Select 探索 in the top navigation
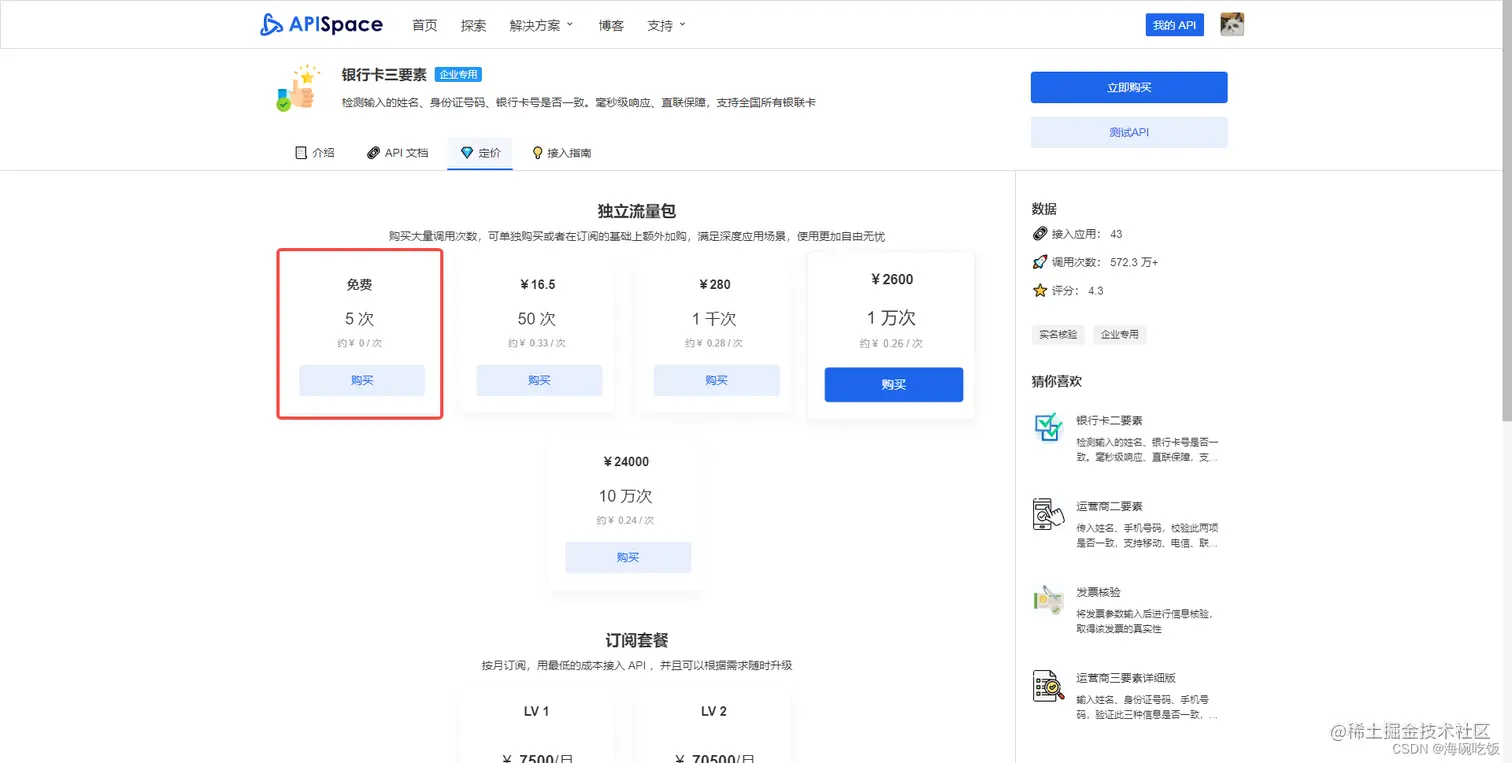The image size is (1512, 763). 473,25
